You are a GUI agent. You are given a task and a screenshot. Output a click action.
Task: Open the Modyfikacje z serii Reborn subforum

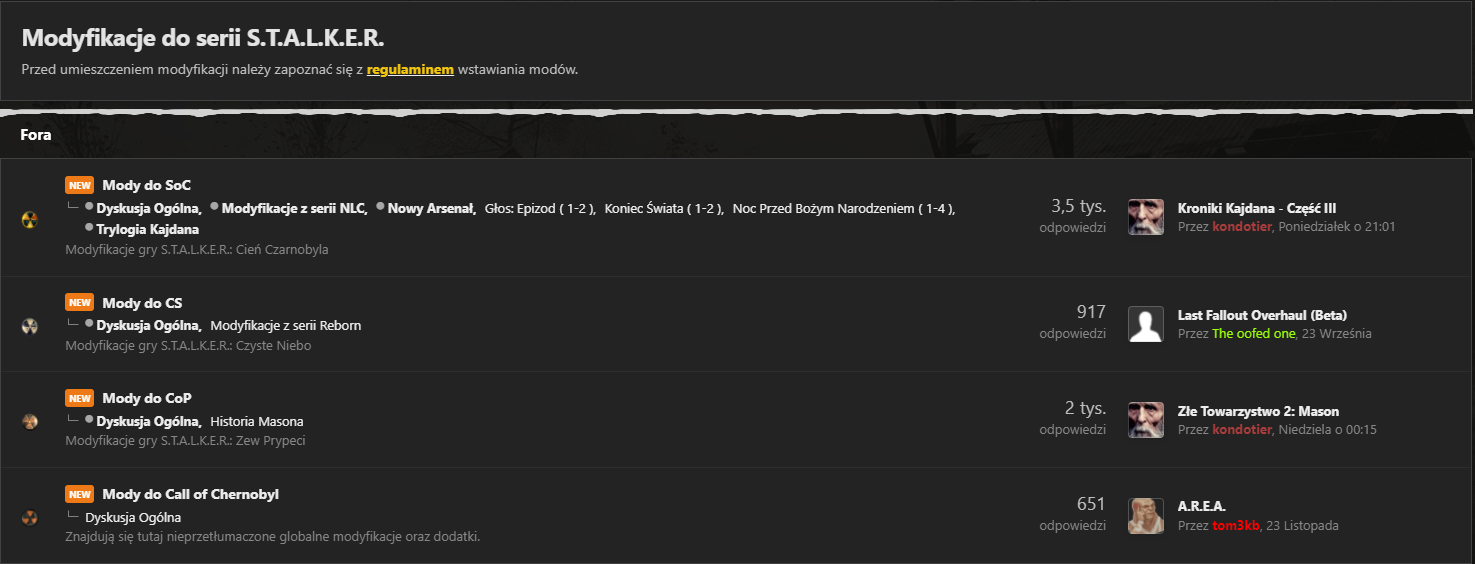click(x=286, y=325)
